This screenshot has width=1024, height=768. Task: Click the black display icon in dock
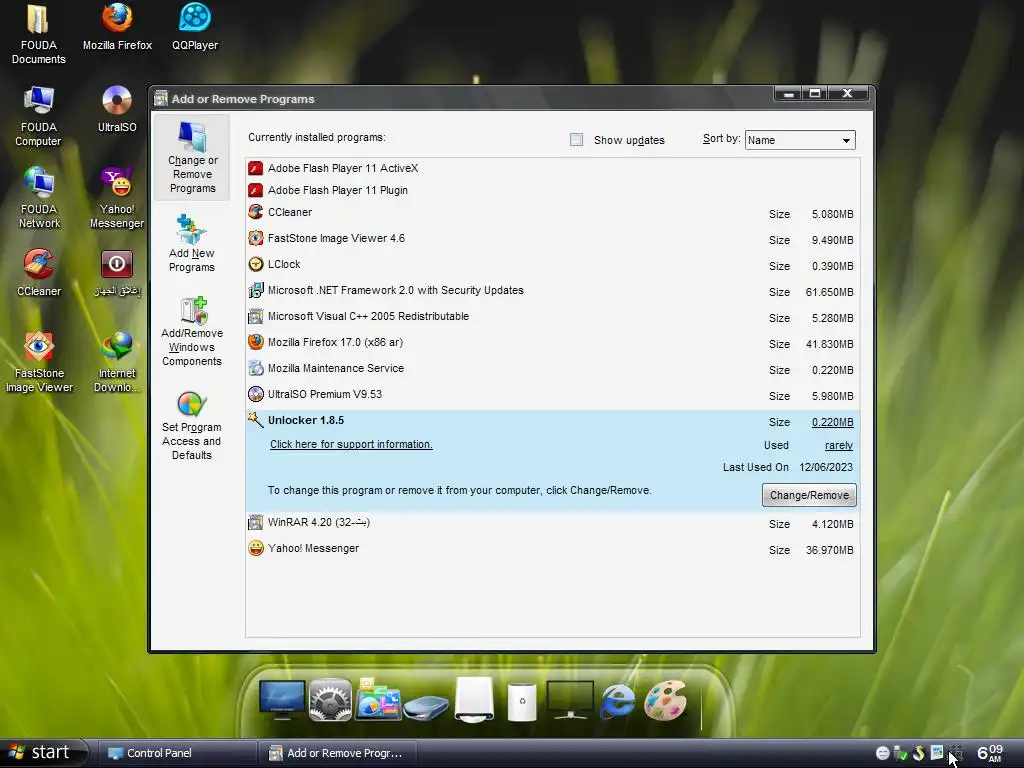point(570,700)
